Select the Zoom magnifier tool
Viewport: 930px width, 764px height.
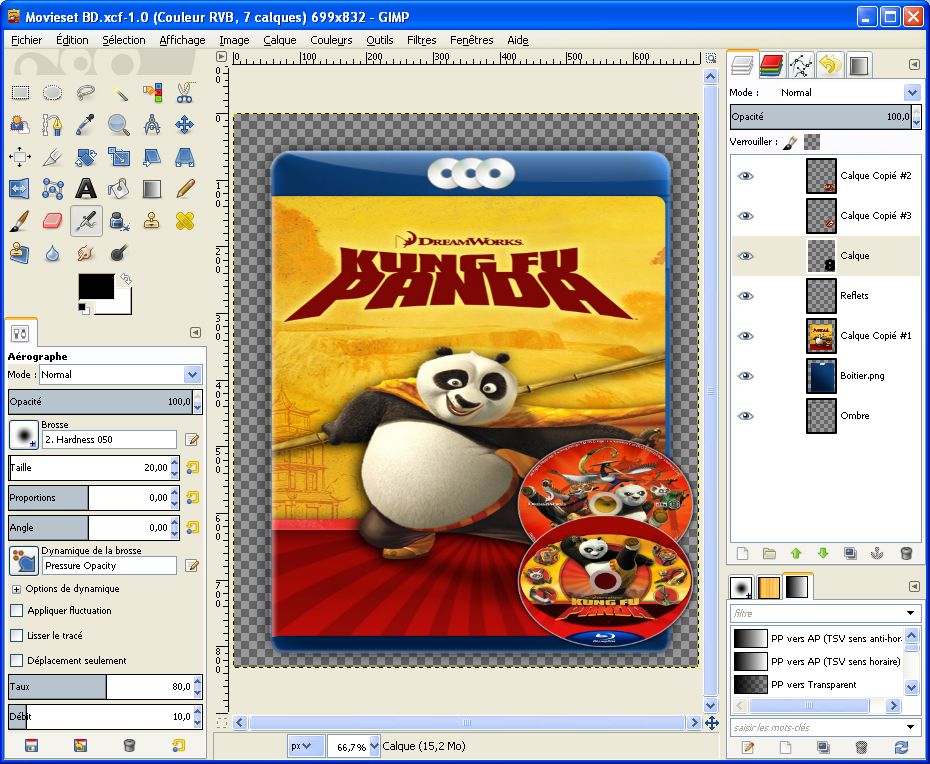[x=119, y=125]
